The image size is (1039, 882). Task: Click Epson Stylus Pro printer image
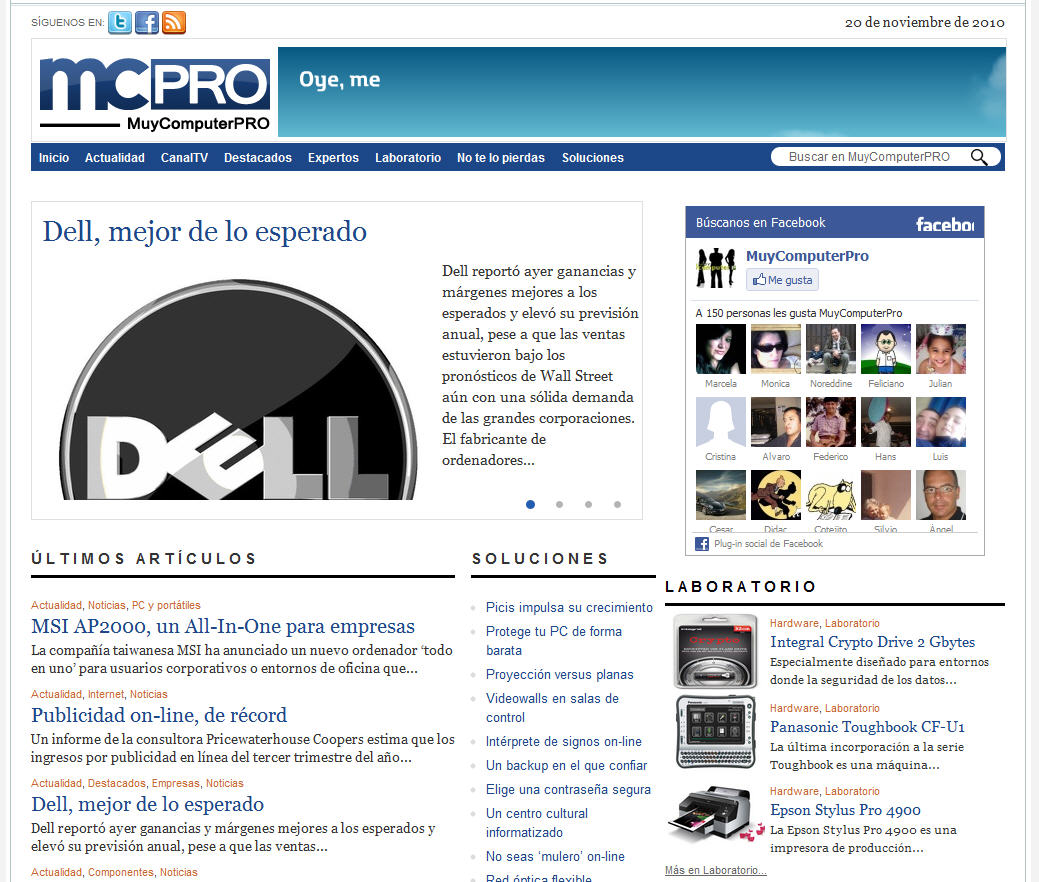click(x=715, y=813)
